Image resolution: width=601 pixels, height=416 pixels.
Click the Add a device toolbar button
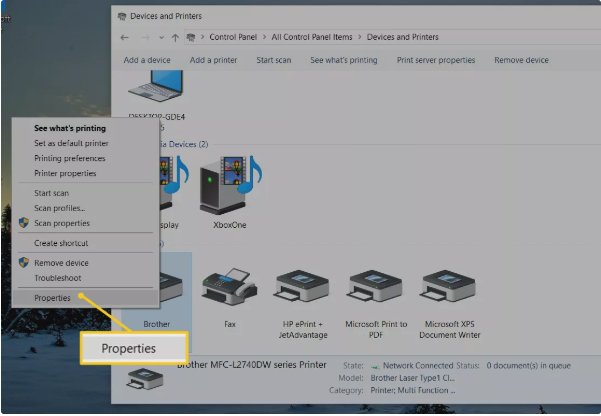[x=147, y=60]
